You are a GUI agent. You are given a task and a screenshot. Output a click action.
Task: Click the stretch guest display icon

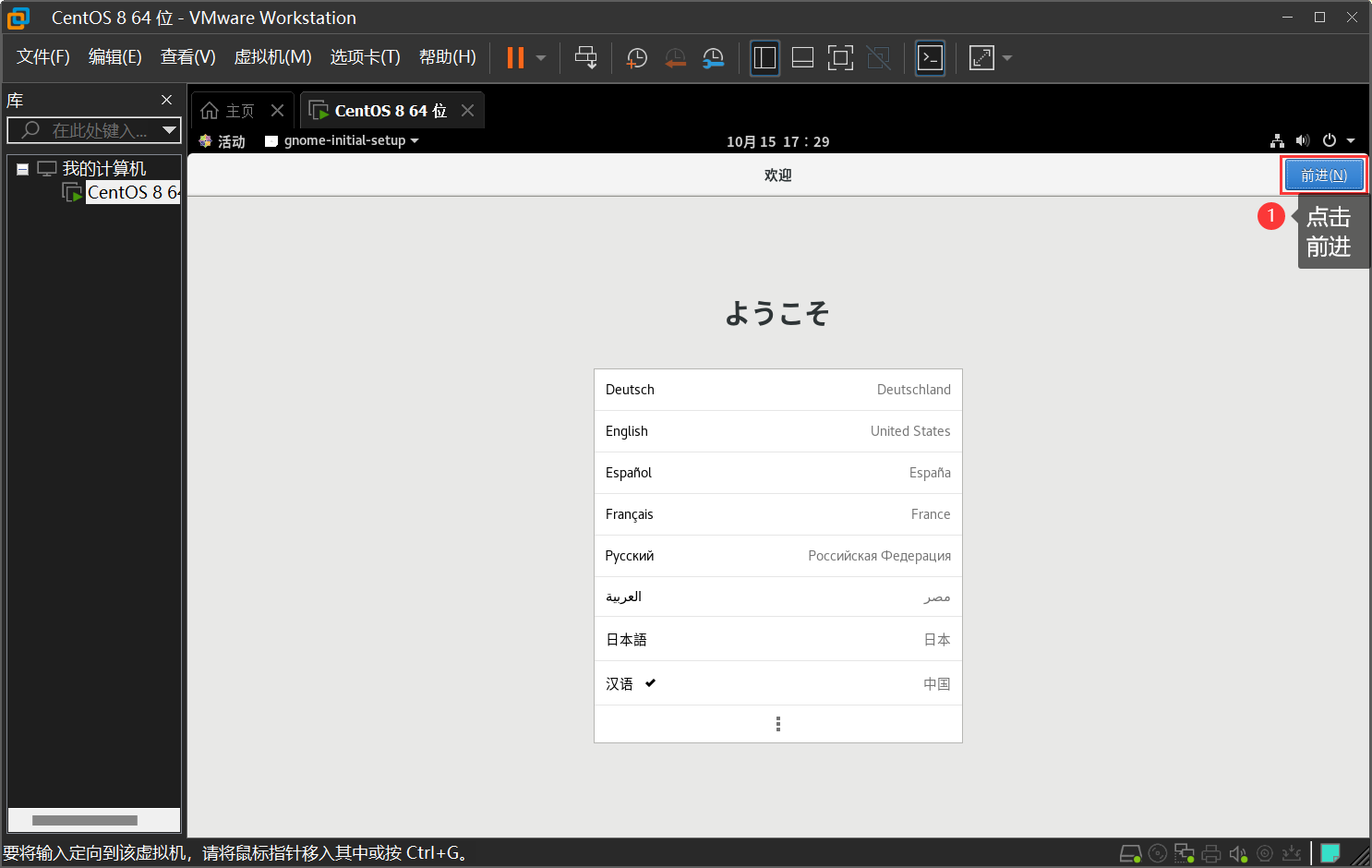[x=981, y=57]
